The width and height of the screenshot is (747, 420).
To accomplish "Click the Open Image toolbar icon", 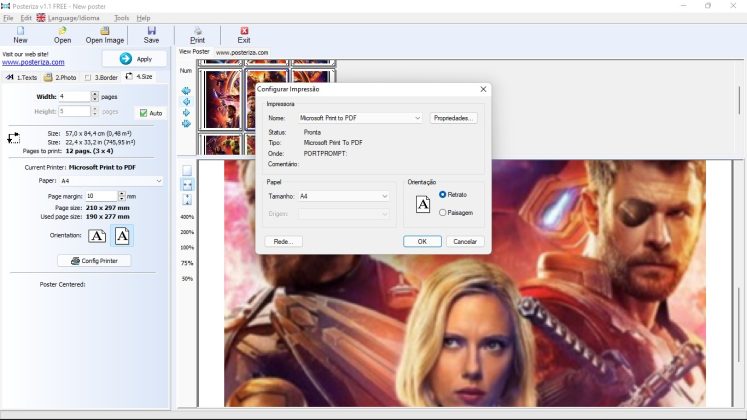I will coord(105,31).
